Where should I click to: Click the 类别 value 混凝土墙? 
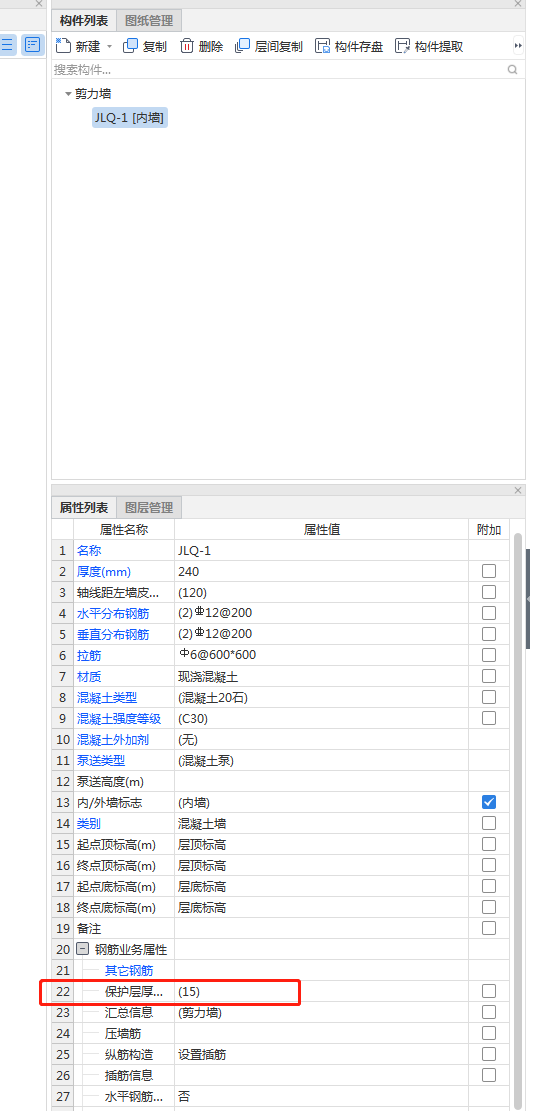(x=202, y=823)
